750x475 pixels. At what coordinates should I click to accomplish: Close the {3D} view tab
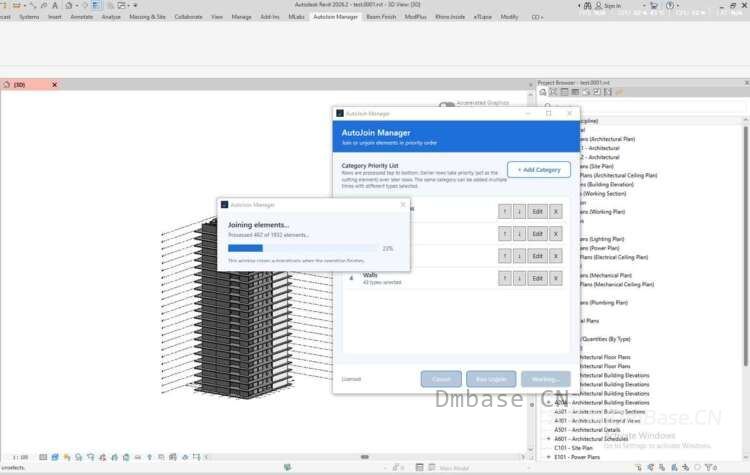coord(55,85)
